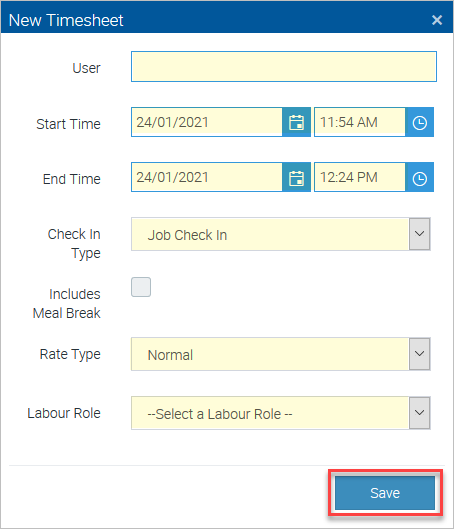Select the 11:54 AM start time field
Screen dimensions: 454x529
[360, 122]
